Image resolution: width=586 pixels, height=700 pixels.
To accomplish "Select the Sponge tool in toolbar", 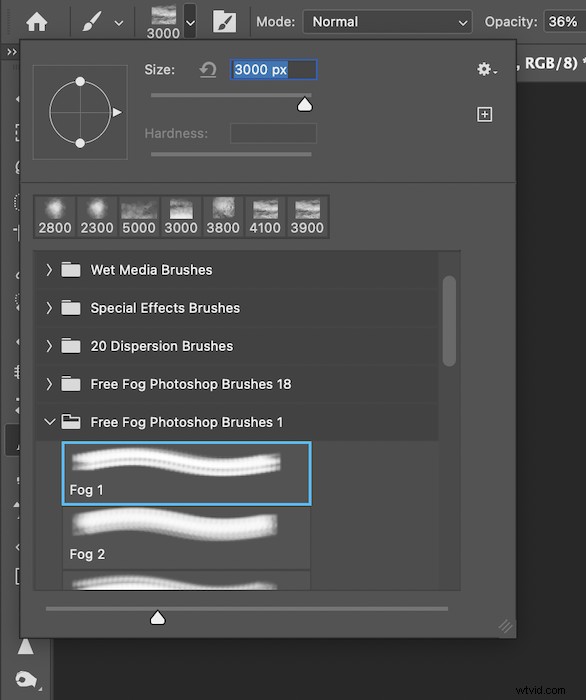I will pos(27,680).
